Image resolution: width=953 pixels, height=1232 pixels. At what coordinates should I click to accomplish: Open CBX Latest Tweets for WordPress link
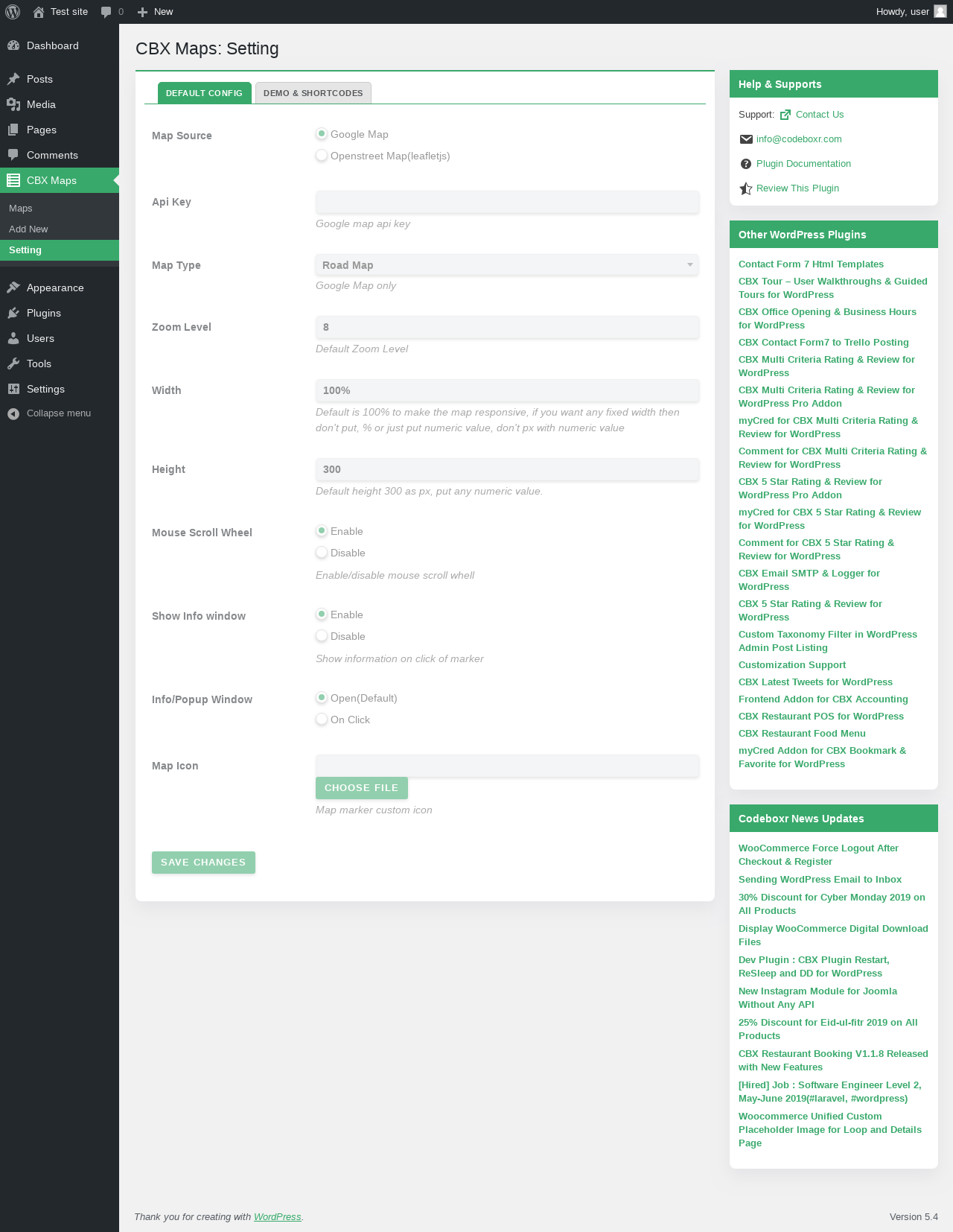pos(815,682)
